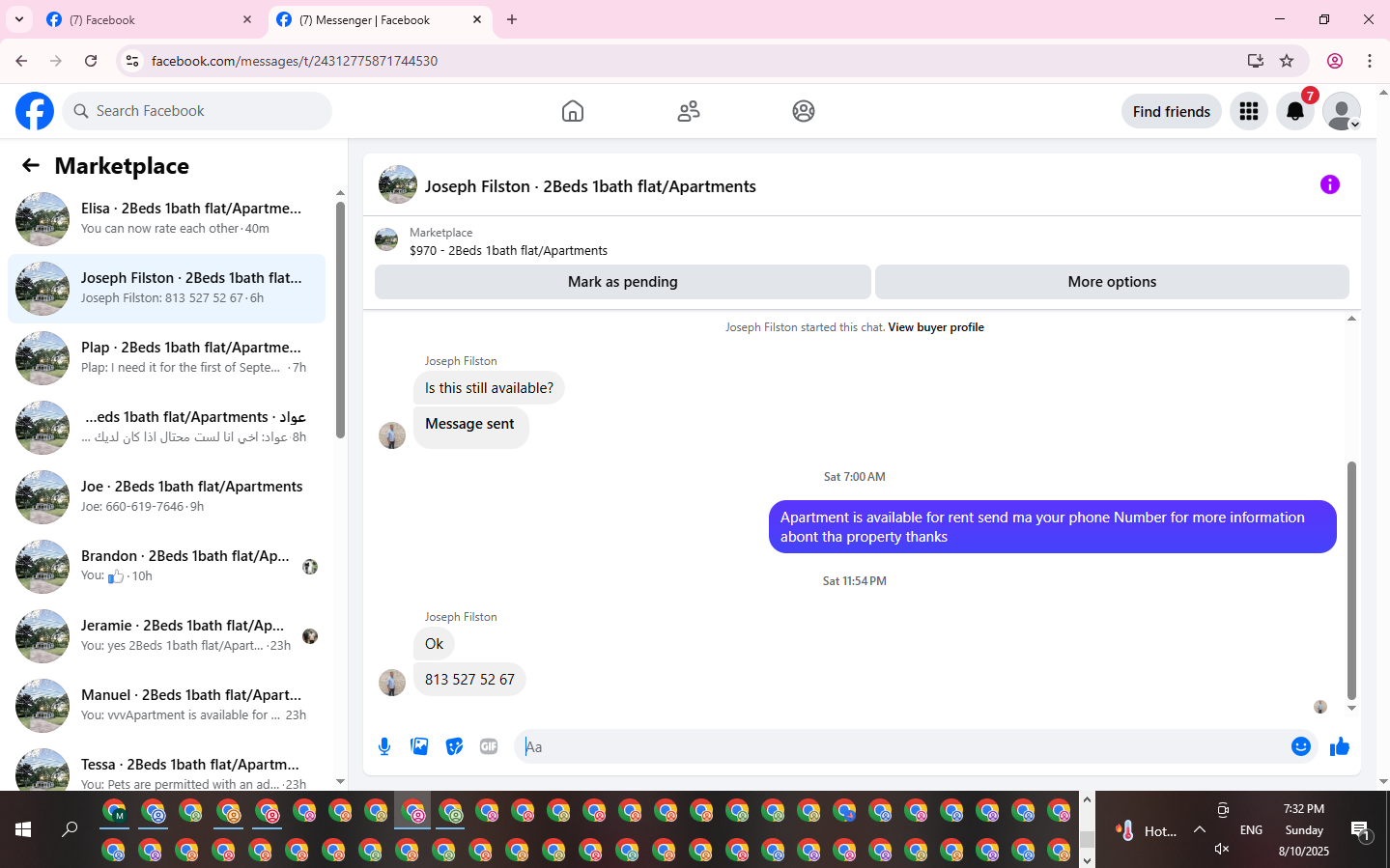Open the Menu grid icon

click(1249, 111)
